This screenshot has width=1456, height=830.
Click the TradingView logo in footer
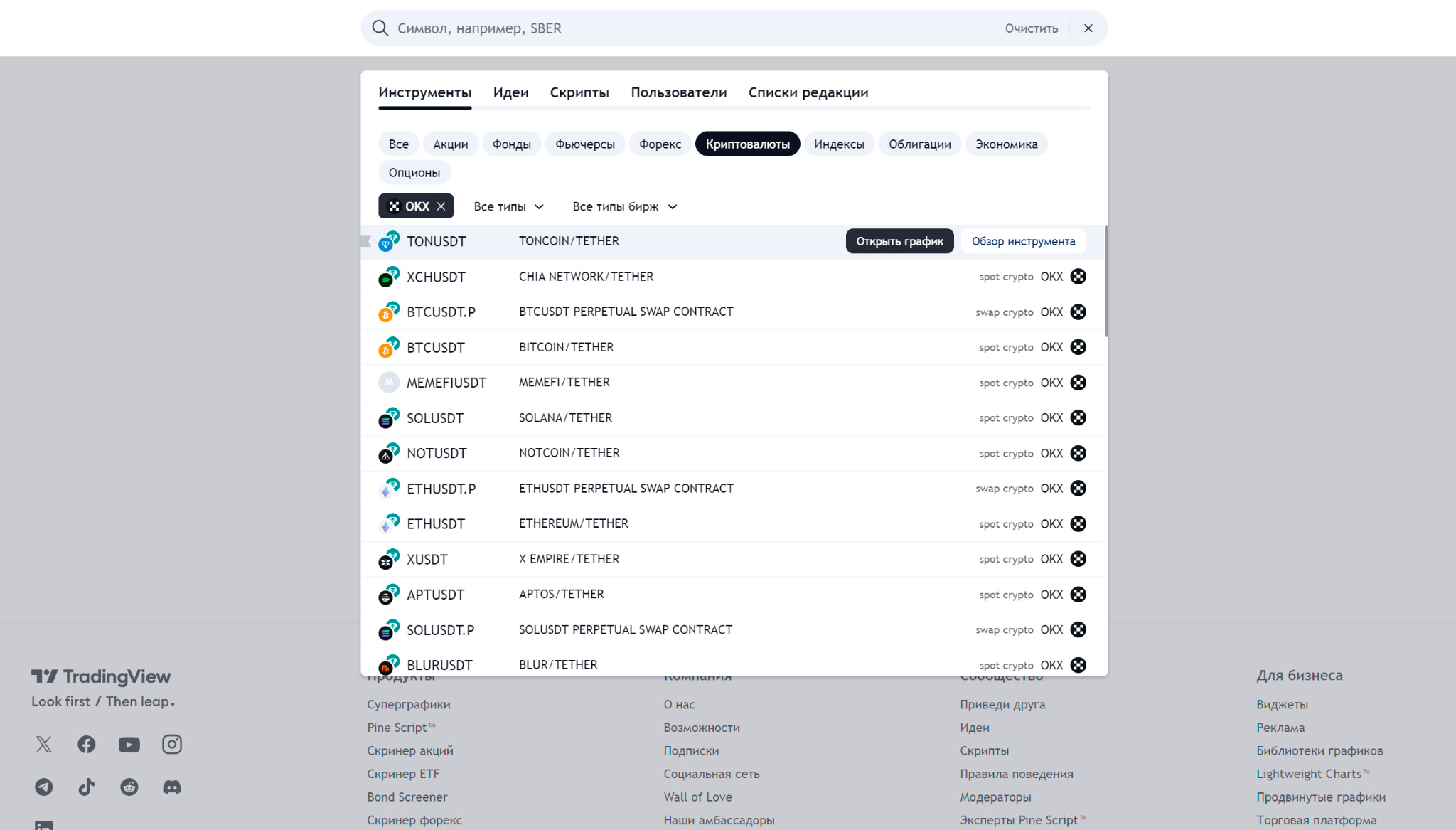click(x=101, y=677)
